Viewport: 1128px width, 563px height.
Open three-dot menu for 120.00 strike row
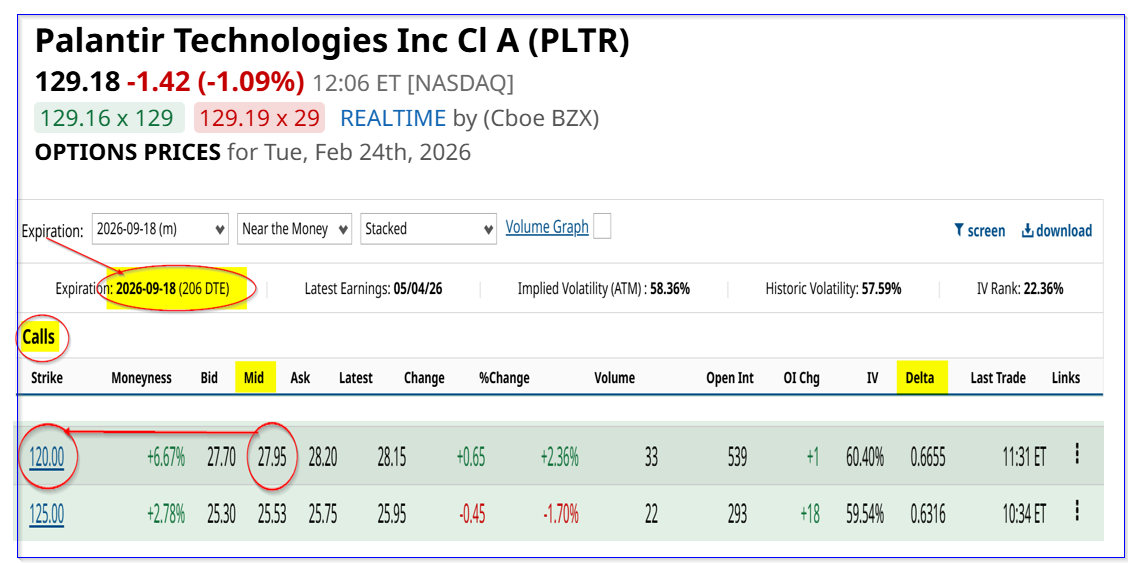pyautogui.click(x=1077, y=454)
